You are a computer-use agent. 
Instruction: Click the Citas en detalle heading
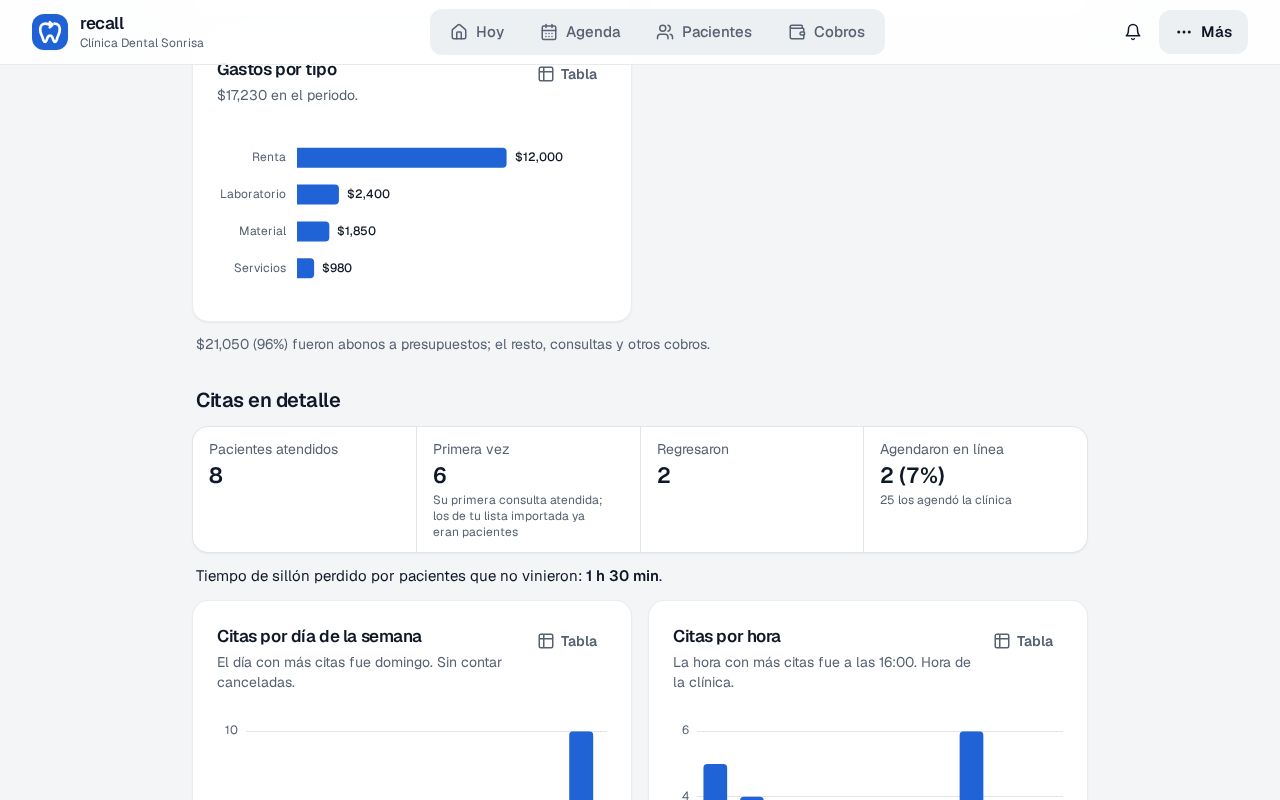[268, 400]
